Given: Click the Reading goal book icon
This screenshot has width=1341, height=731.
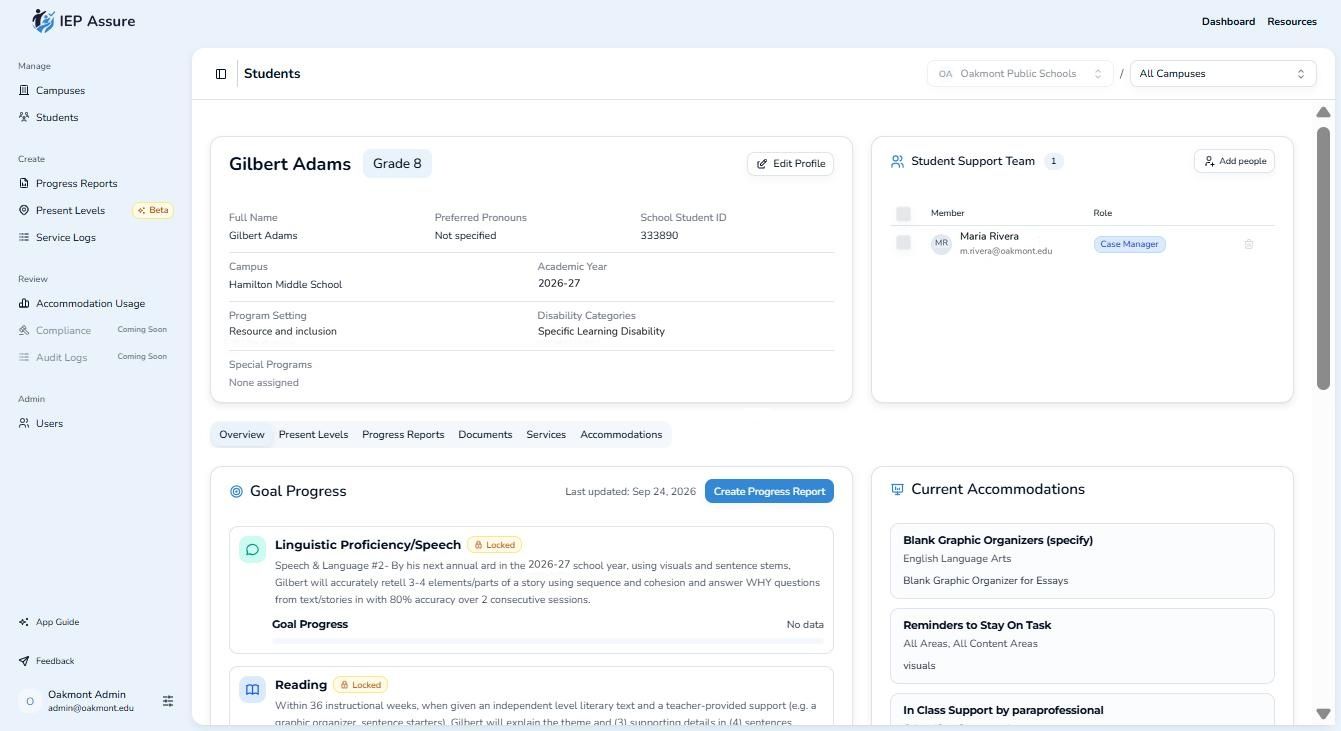Looking at the screenshot, I should tap(252, 689).
